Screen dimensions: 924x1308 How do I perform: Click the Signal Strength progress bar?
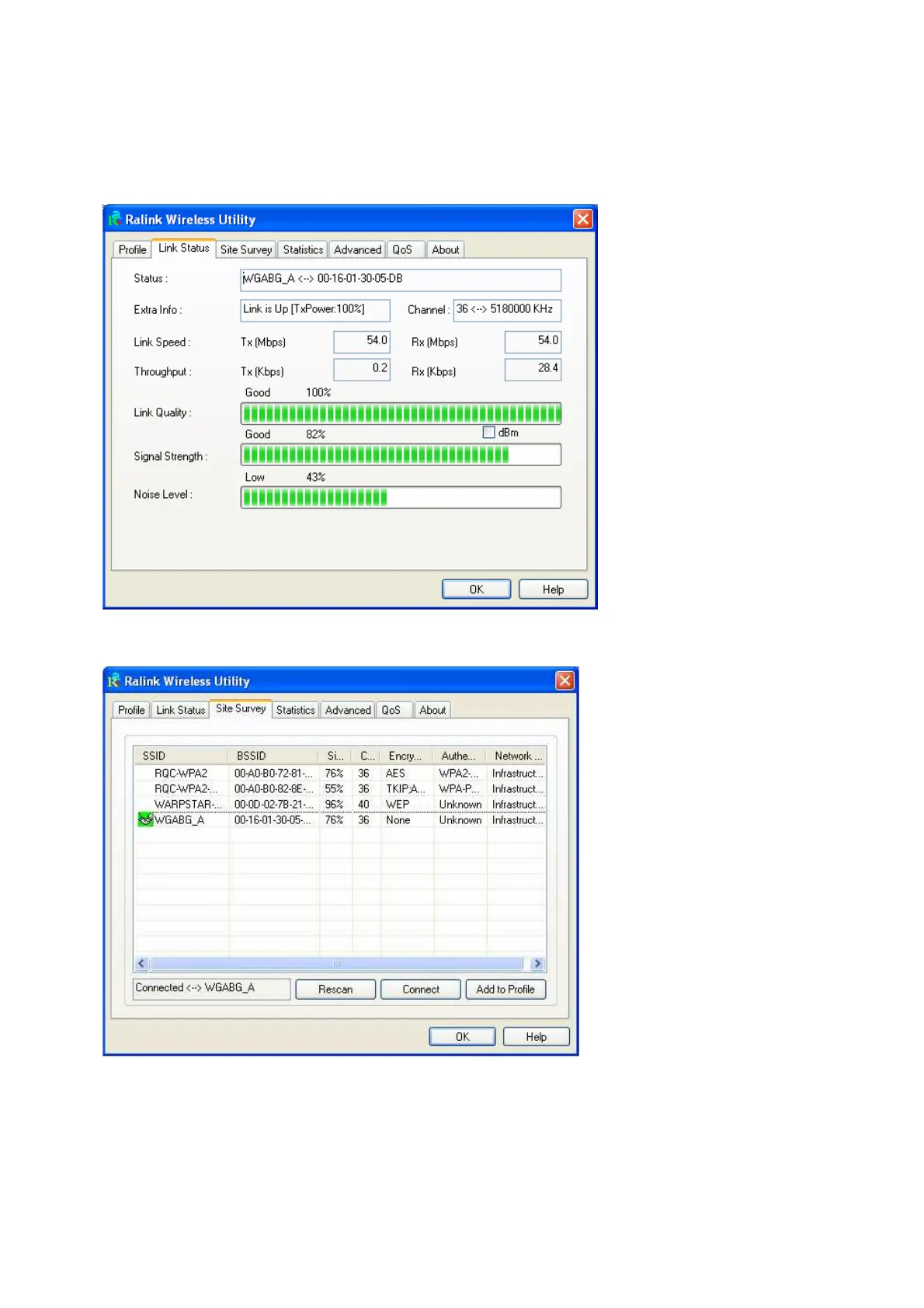pos(401,454)
